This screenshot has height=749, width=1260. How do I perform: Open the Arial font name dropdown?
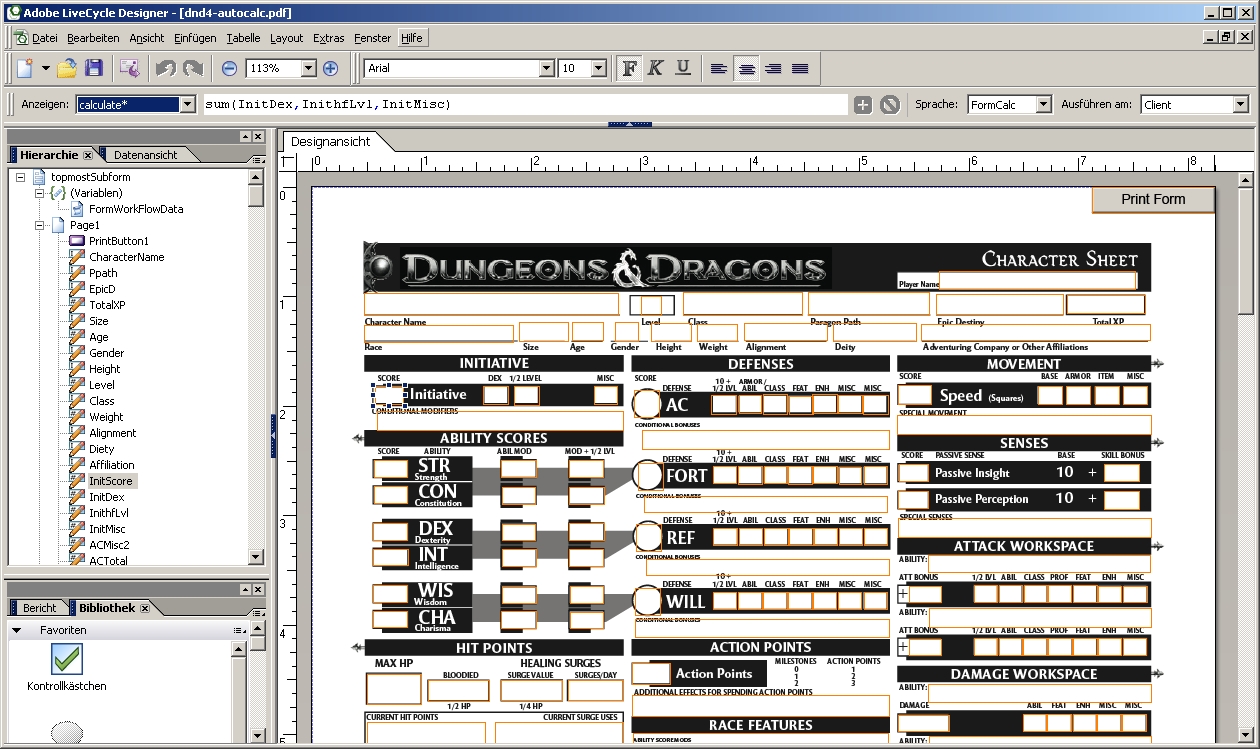tap(546, 69)
